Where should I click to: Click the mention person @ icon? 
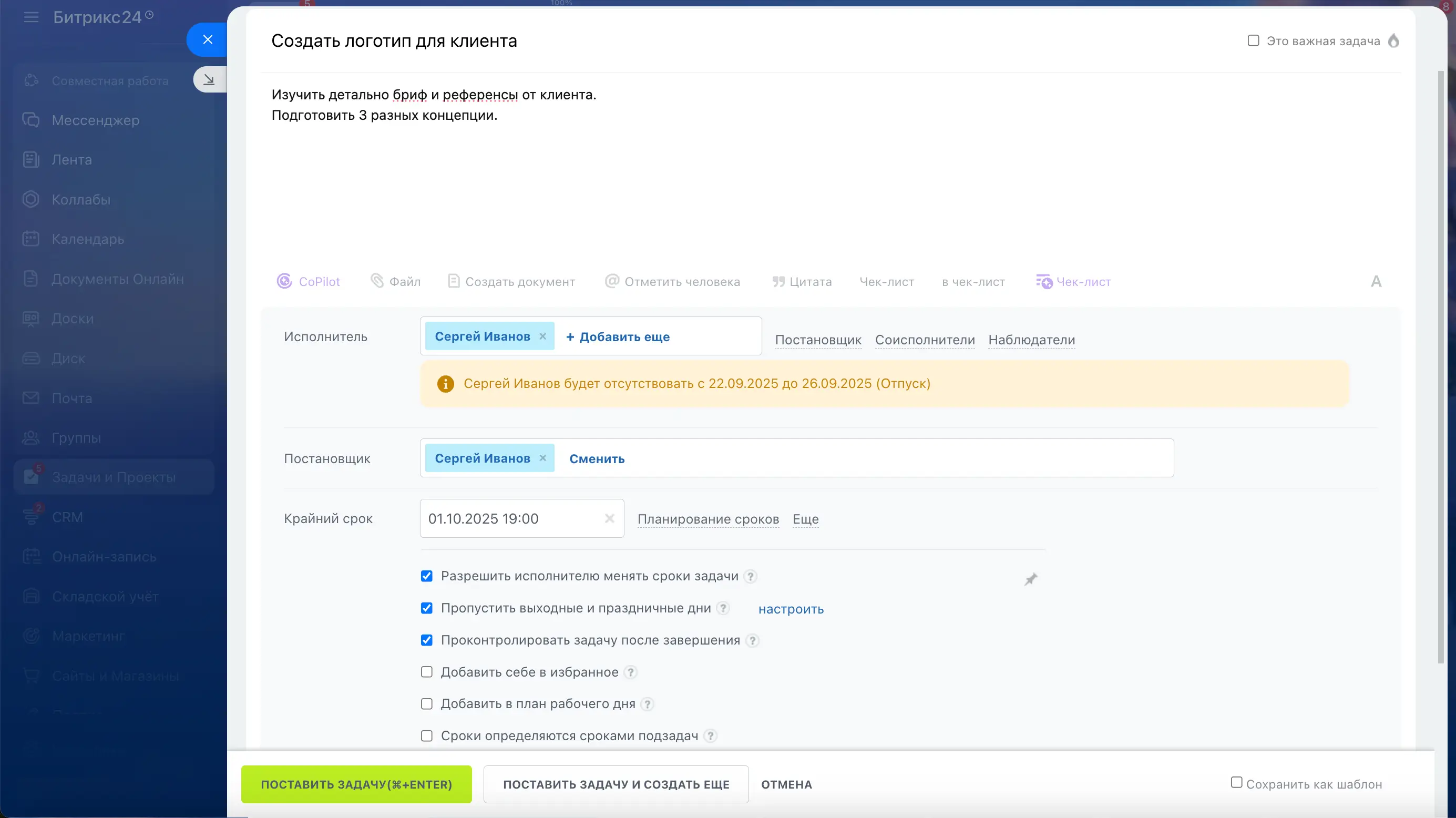[611, 281]
